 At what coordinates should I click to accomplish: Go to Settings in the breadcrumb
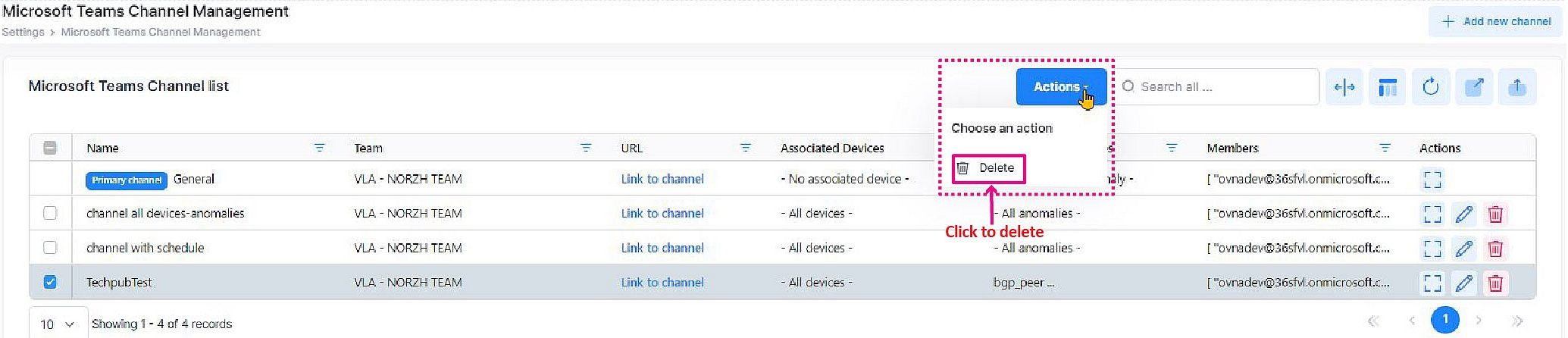pyautogui.click(x=23, y=32)
